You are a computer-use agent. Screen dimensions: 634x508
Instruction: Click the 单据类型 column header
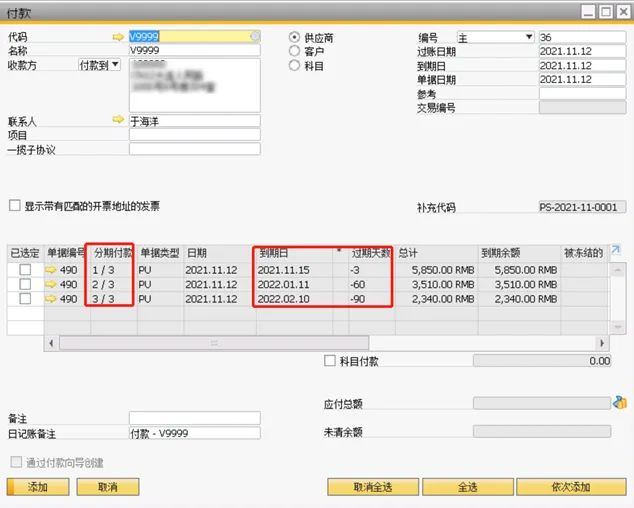(160, 253)
